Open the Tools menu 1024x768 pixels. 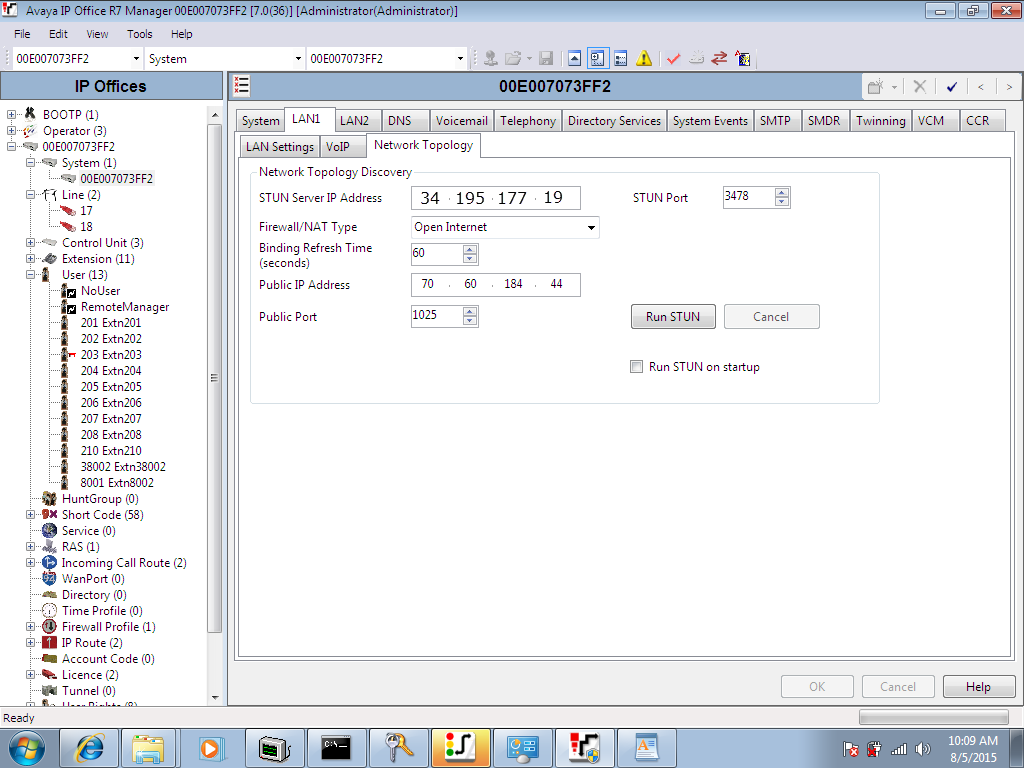(x=140, y=34)
